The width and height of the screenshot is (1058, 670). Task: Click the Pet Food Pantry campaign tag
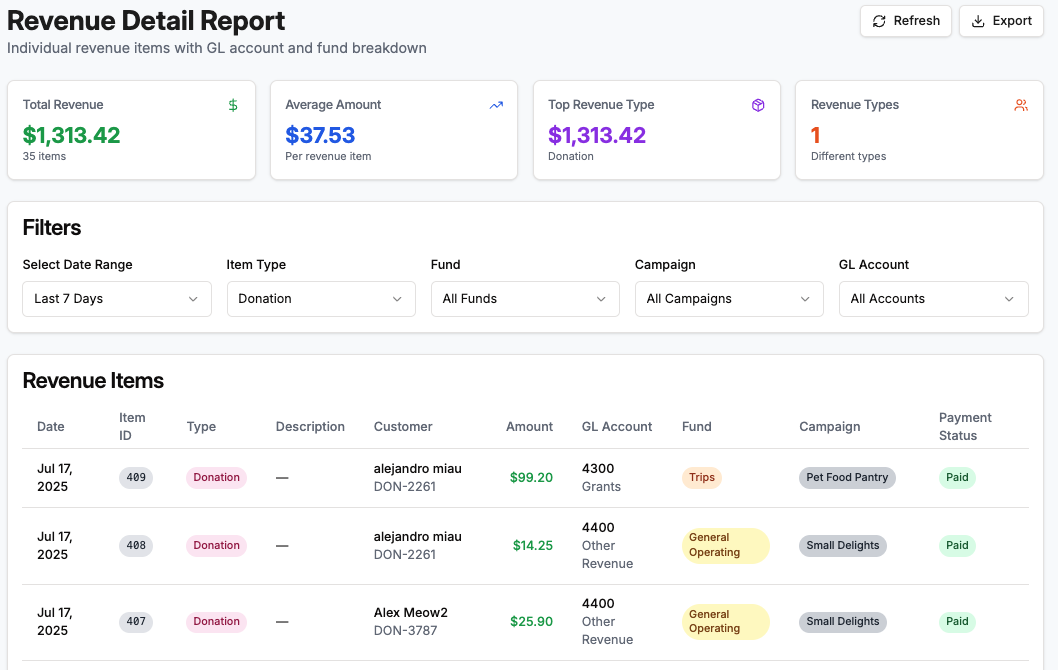tap(847, 478)
